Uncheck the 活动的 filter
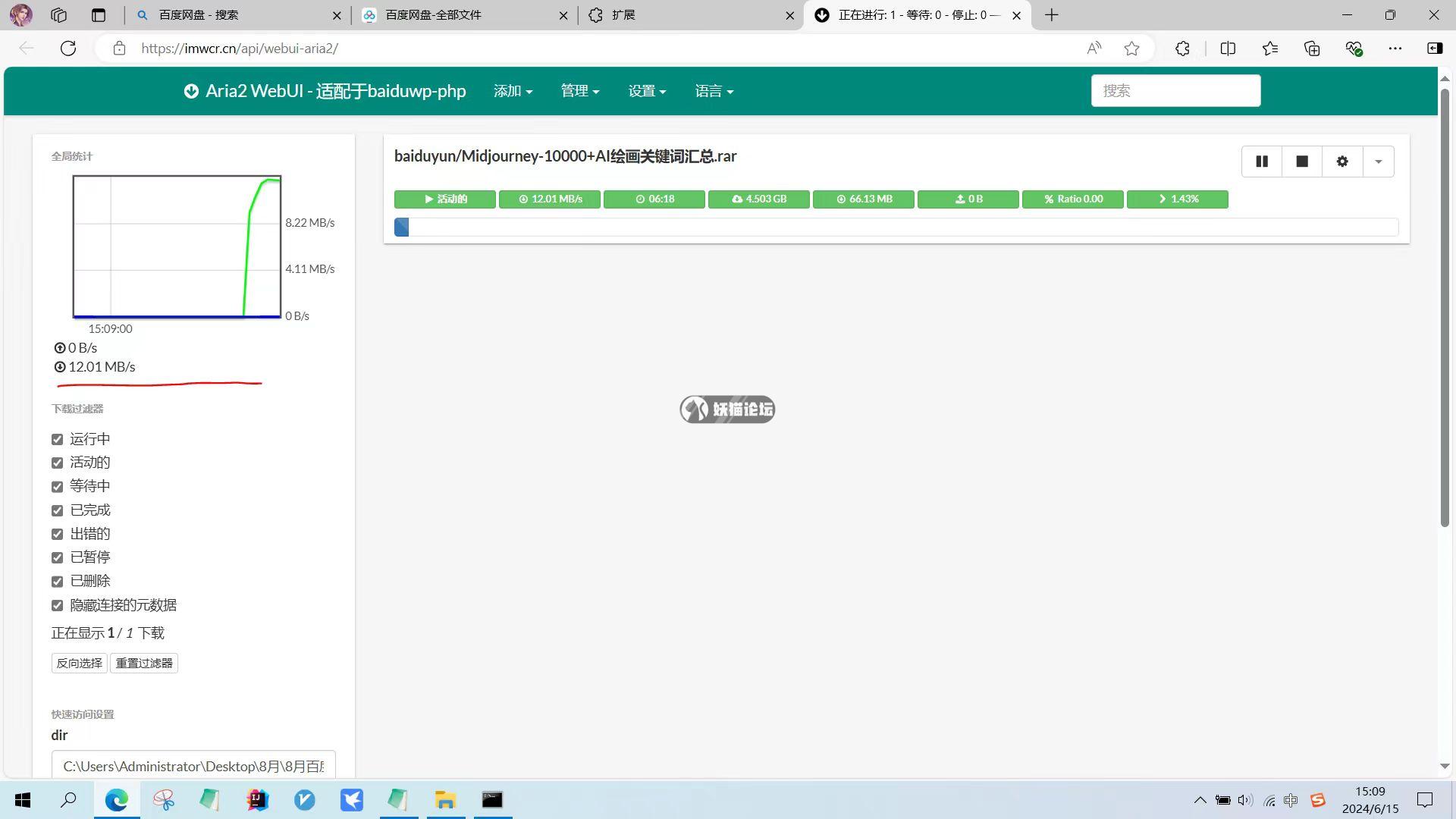1456x819 pixels. tap(57, 463)
